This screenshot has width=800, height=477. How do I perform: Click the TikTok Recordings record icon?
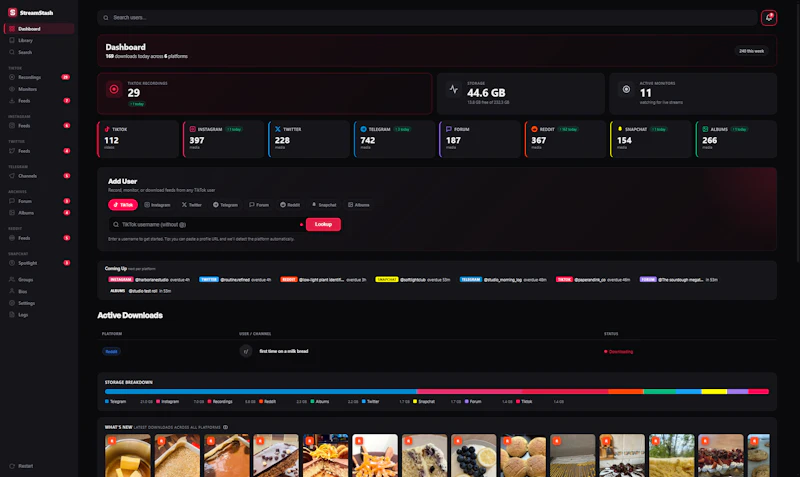(114, 89)
